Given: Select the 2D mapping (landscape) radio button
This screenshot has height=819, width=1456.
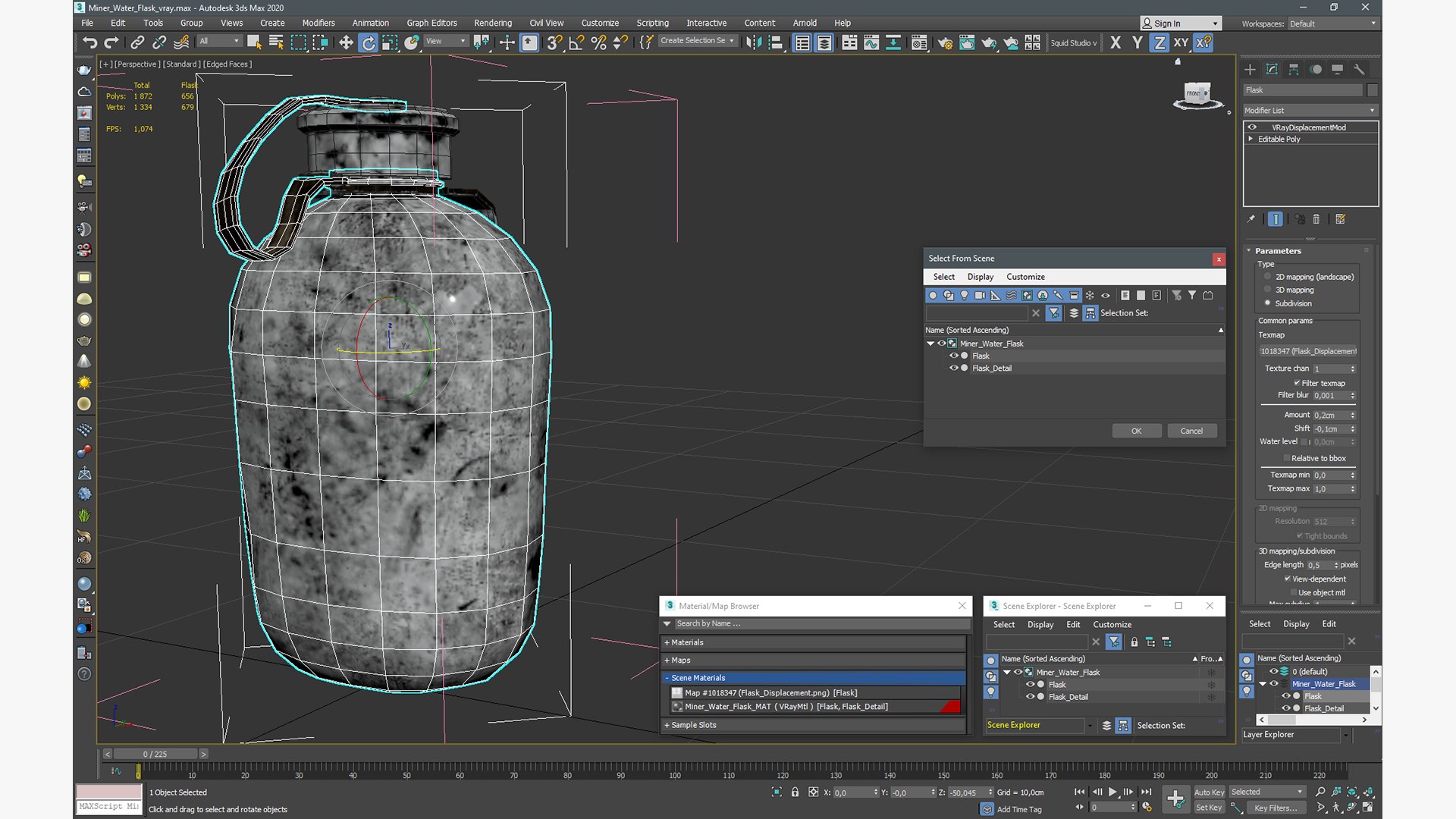Looking at the screenshot, I should click(1267, 277).
